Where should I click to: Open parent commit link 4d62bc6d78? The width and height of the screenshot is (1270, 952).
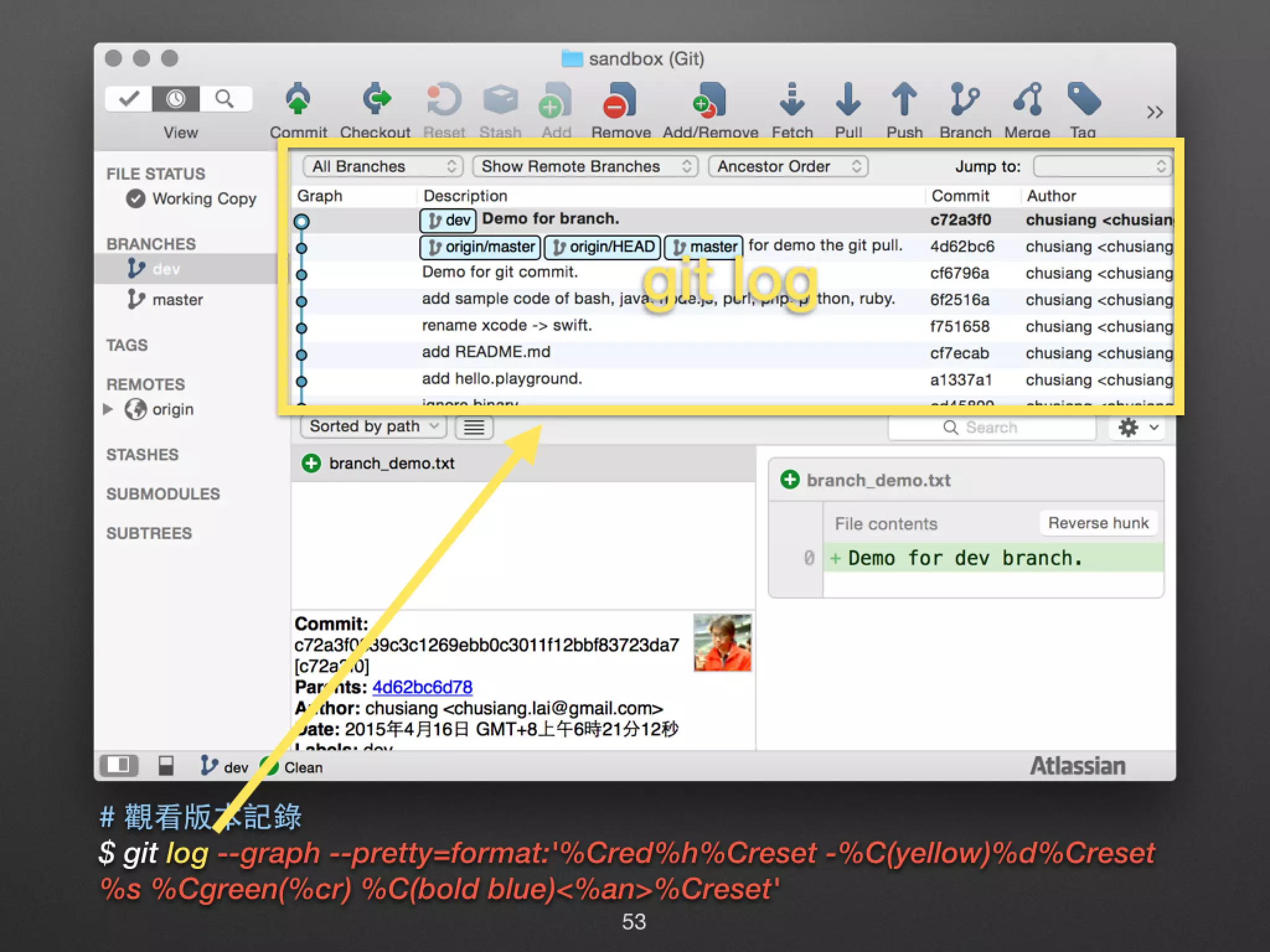(x=422, y=687)
